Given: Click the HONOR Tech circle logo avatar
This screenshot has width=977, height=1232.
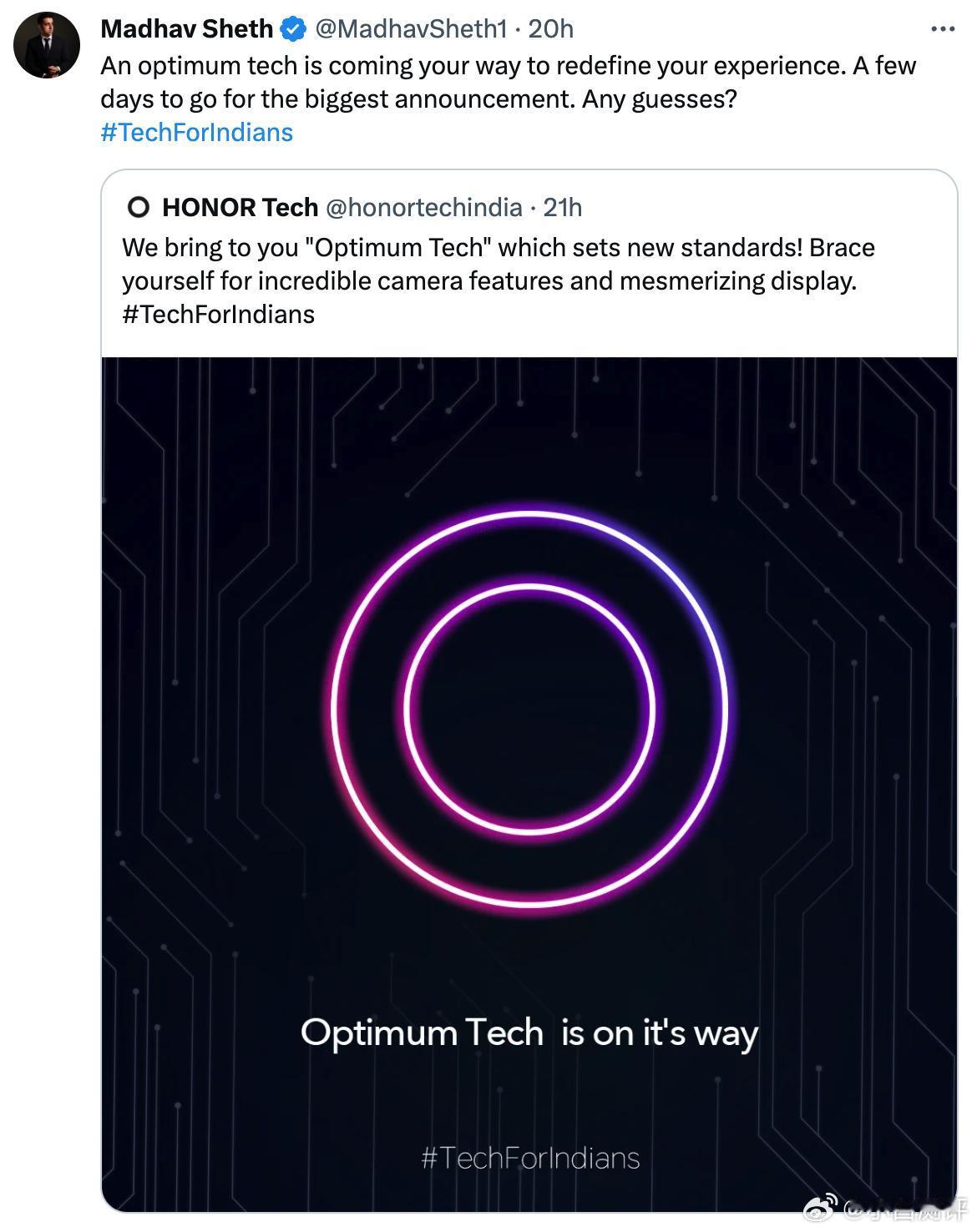Looking at the screenshot, I should click(139, 207).
